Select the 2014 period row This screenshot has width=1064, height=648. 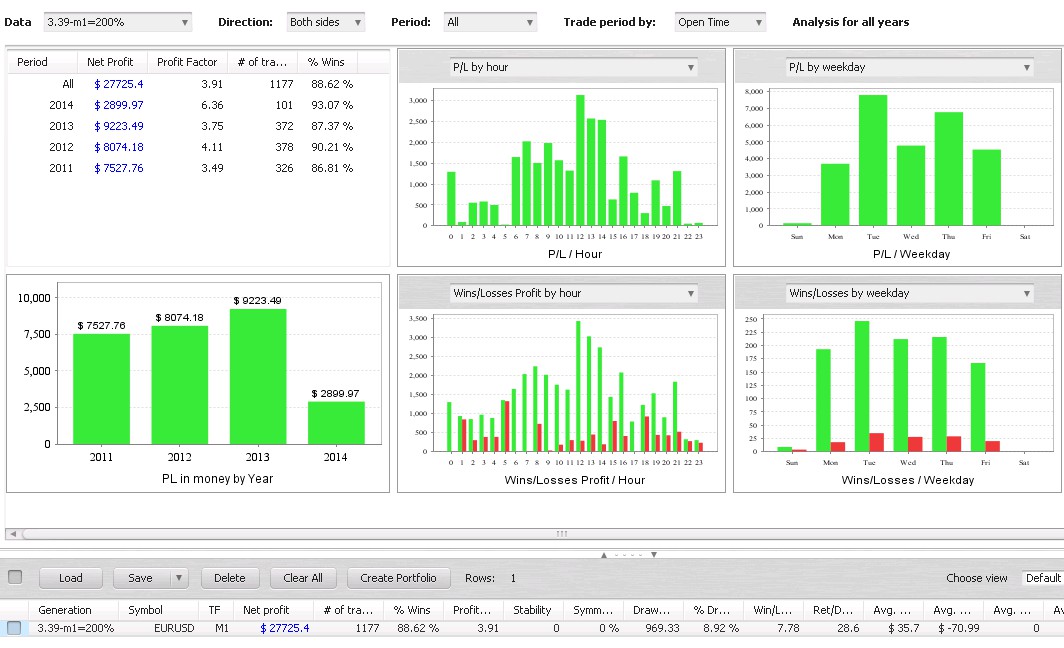point(198,105)
